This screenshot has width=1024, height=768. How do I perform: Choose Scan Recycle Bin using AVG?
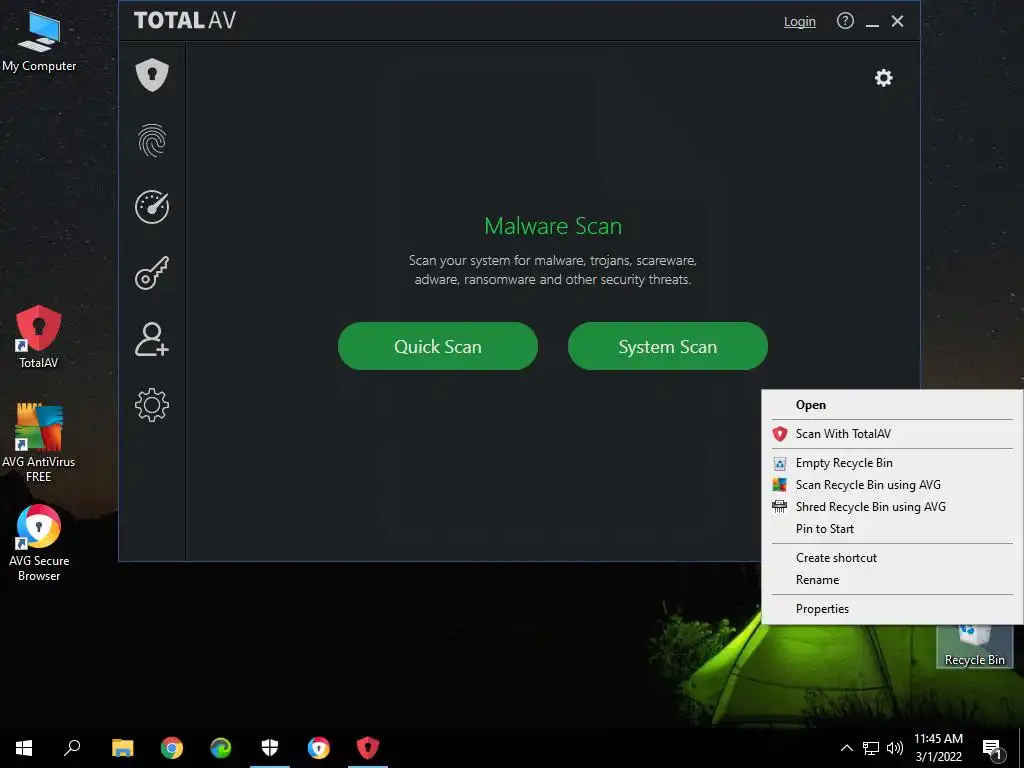coord(892,485)
